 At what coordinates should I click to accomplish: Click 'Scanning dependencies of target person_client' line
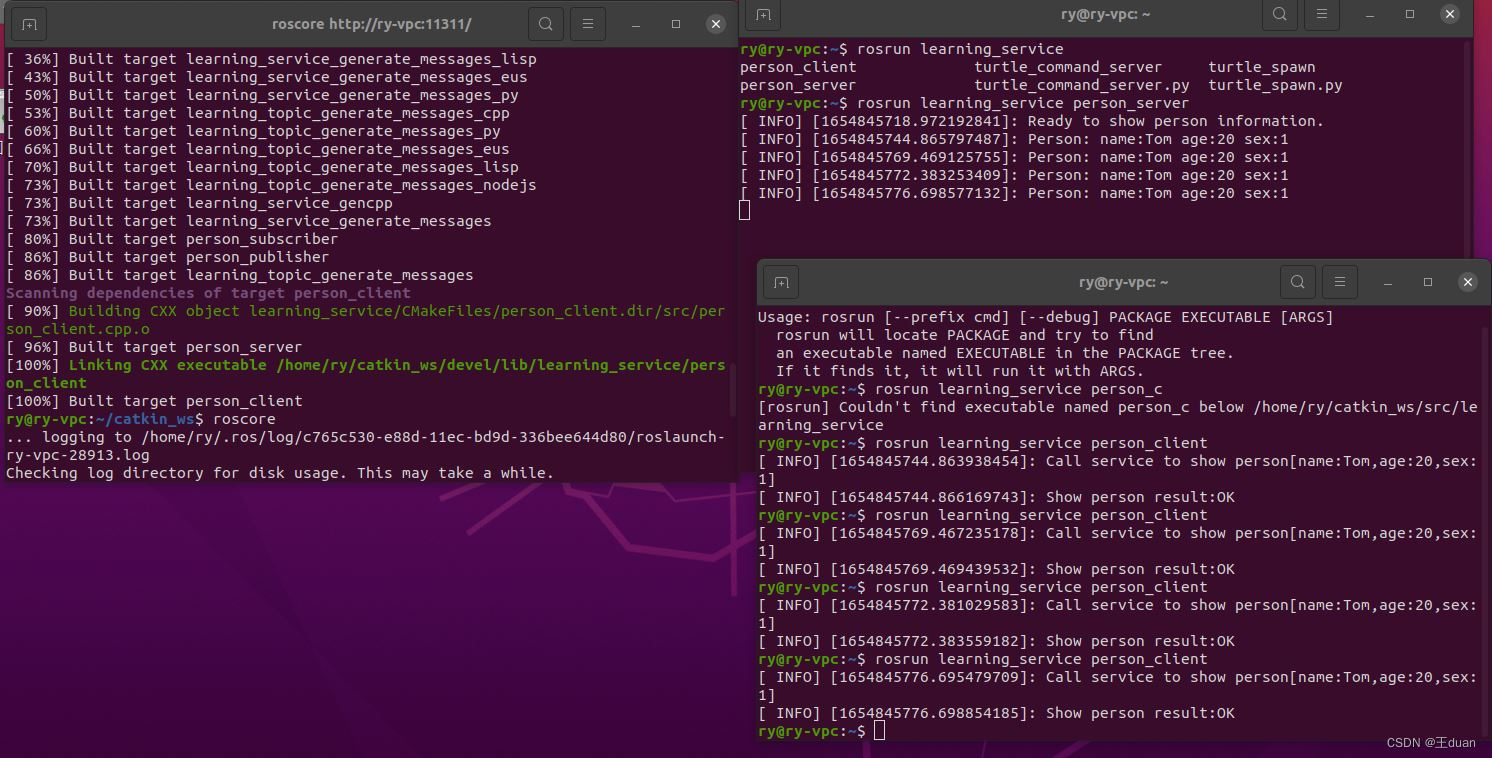pos(208,293)
